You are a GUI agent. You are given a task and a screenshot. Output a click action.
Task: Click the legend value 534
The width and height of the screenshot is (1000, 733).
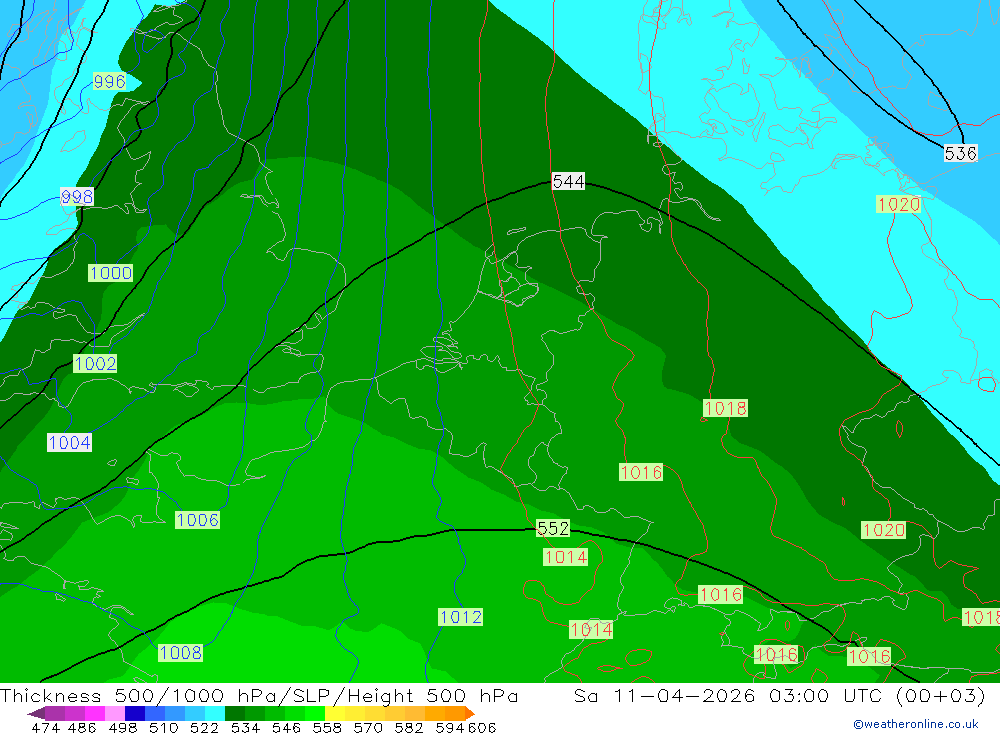point(246,727)
